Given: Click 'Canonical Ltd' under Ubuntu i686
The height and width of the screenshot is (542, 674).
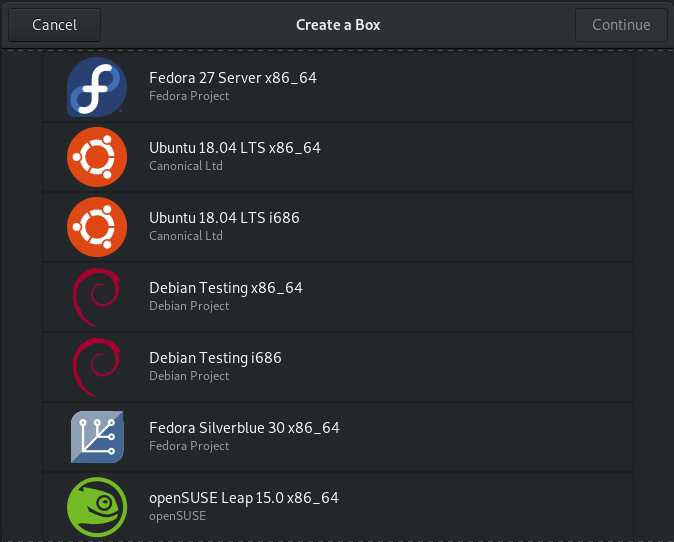Looking at the screenshot, I should 186,236.
